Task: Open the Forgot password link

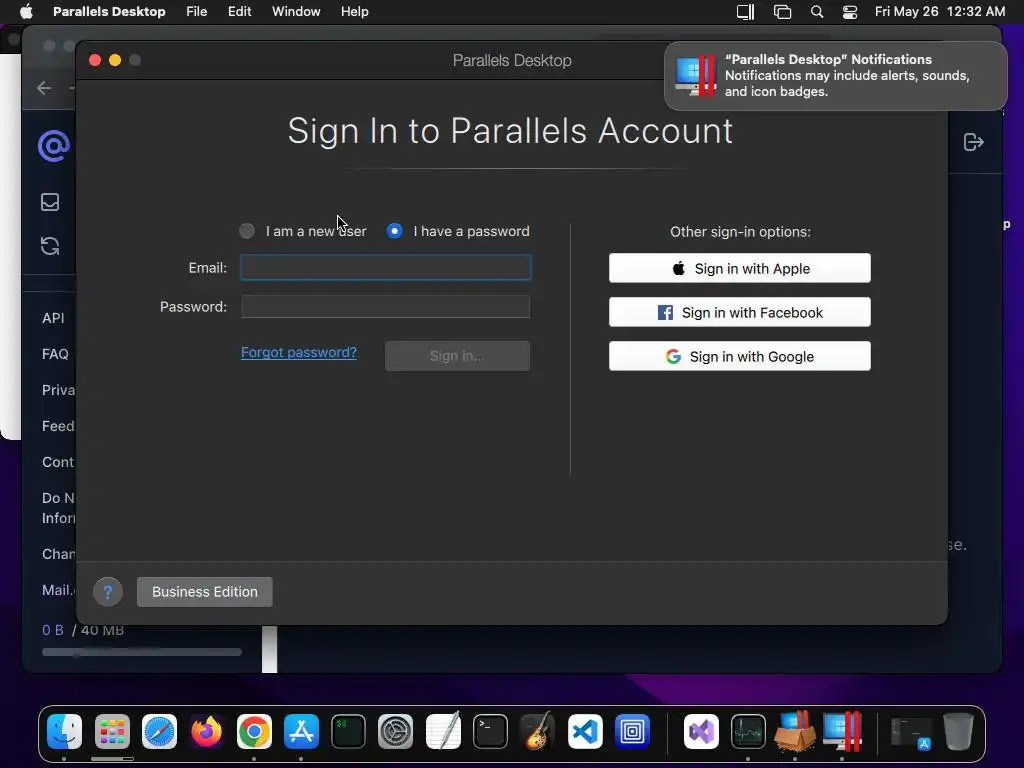Action: 299,353
